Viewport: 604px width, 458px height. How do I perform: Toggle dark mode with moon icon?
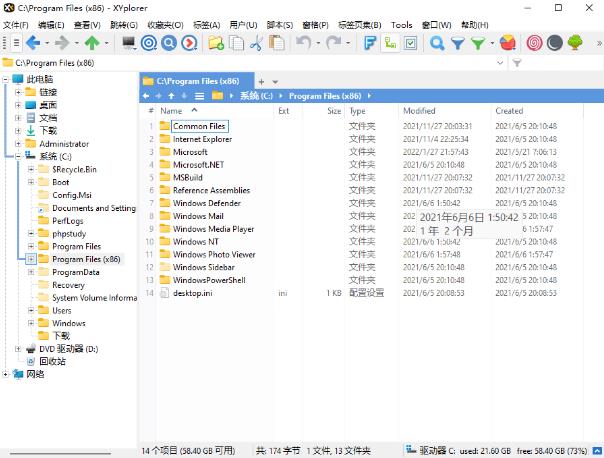pyautogui.click(x=555, y=43)
